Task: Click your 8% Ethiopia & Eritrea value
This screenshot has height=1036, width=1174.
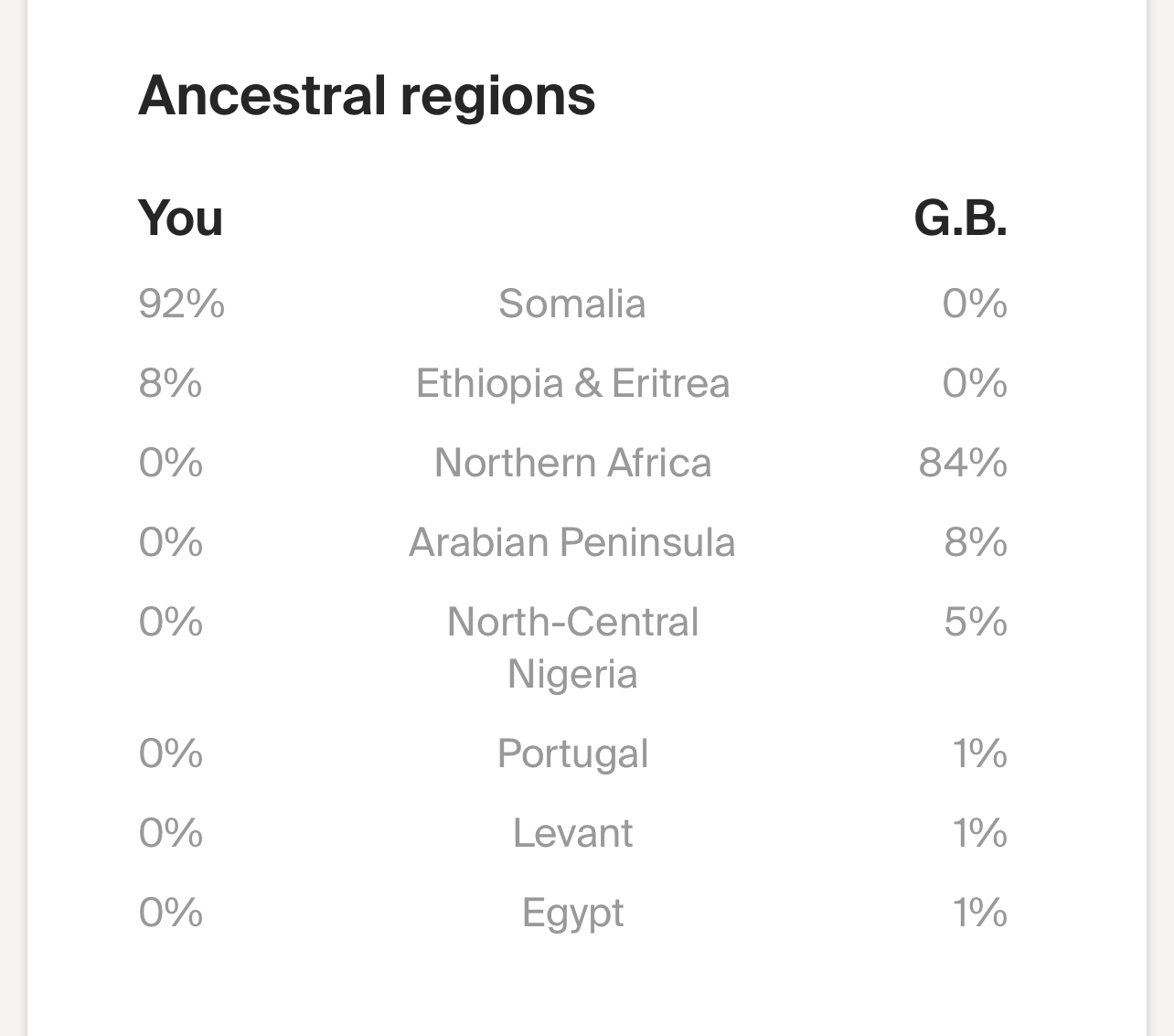Action: click(171, 383)
